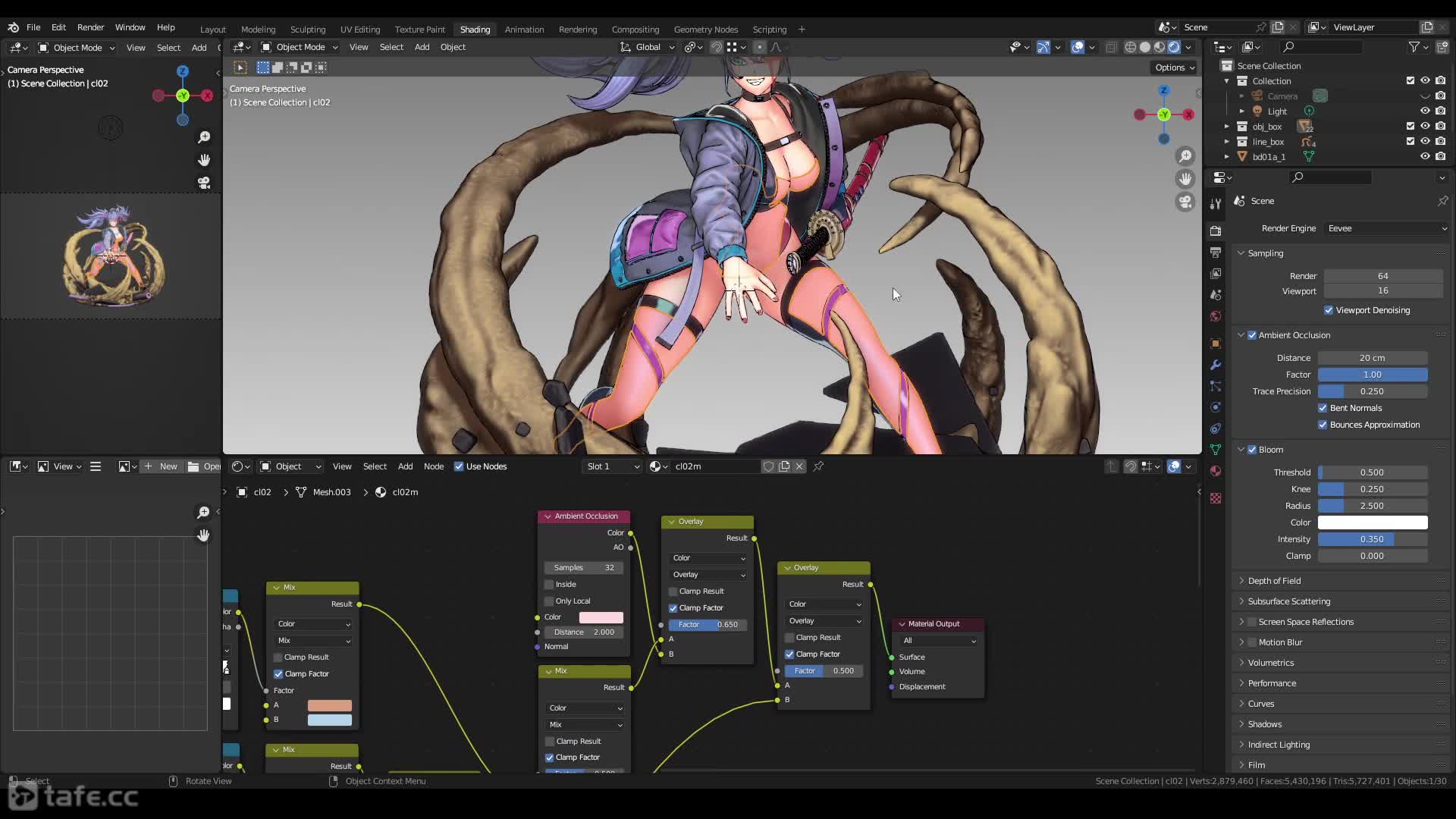This screenshot has height=819, width=1456.
Task: Click the Blender logo menu
Action: click(14, 27)
